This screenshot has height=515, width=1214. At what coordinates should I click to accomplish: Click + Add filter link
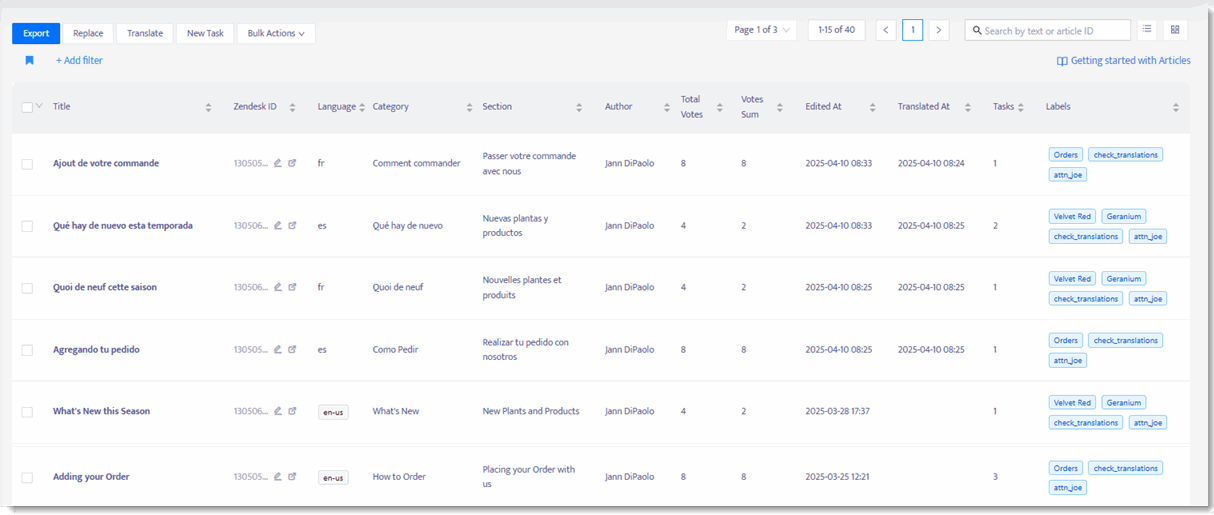79,61
